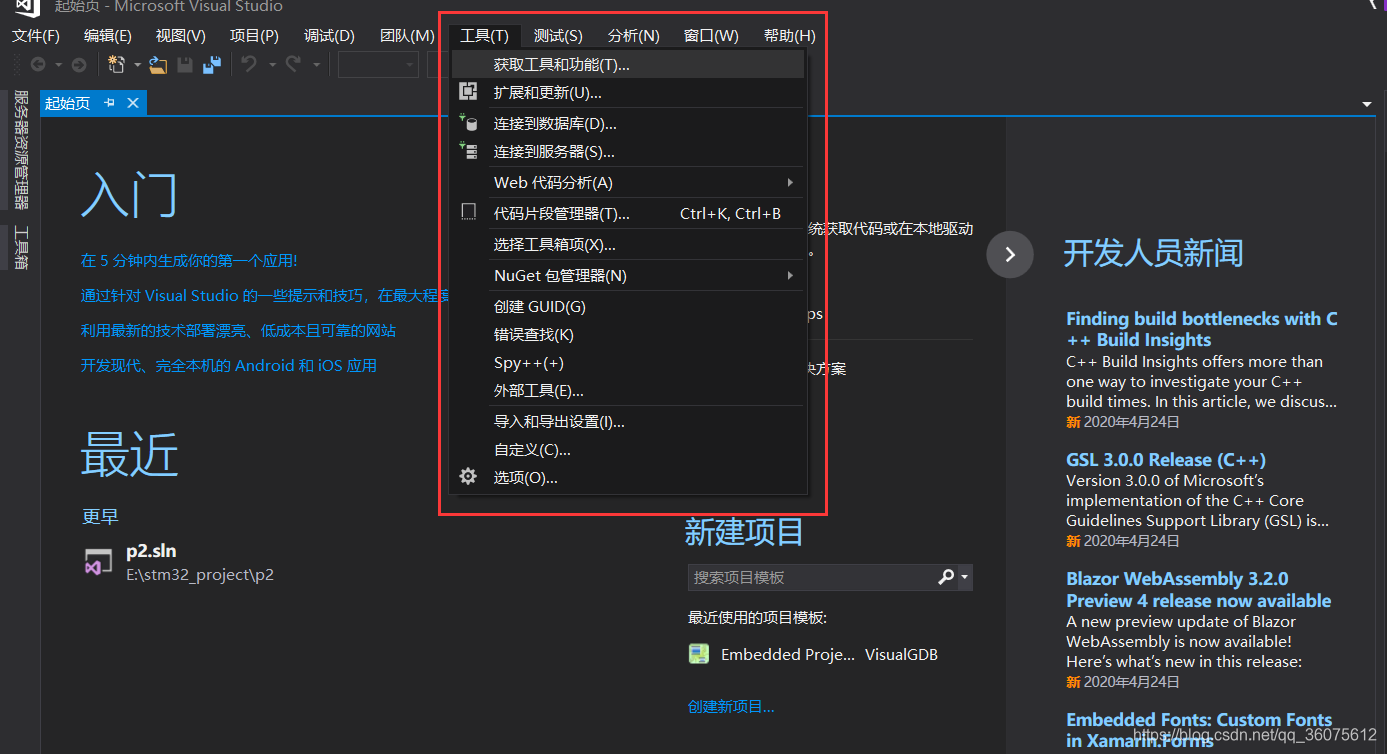This screenshot has width=1387, height=754.
Task: Open the 帮助(H) menu
Action: tap(790, 35)
